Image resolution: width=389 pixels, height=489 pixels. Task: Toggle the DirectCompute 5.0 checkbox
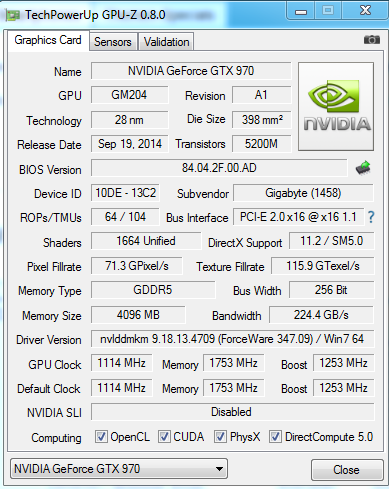275,436
